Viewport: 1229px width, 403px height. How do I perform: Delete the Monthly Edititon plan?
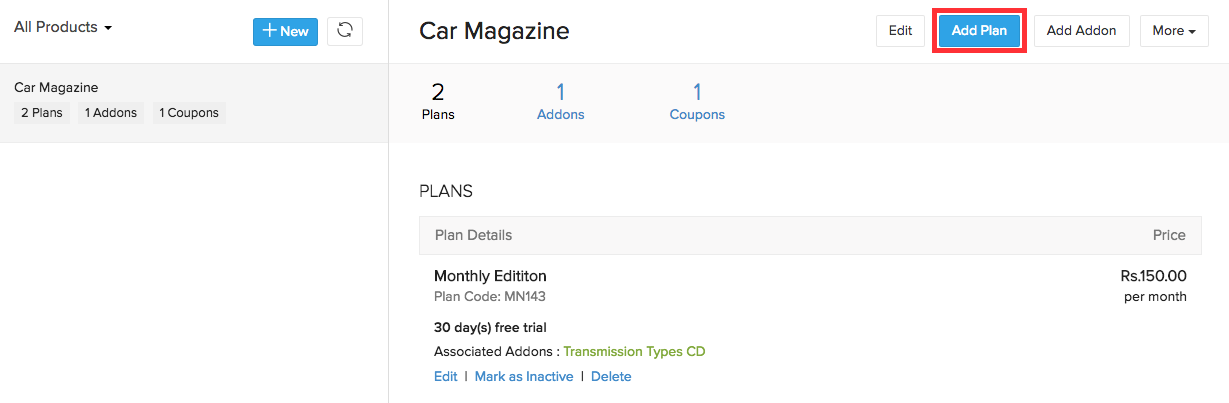tap(611, 377)
